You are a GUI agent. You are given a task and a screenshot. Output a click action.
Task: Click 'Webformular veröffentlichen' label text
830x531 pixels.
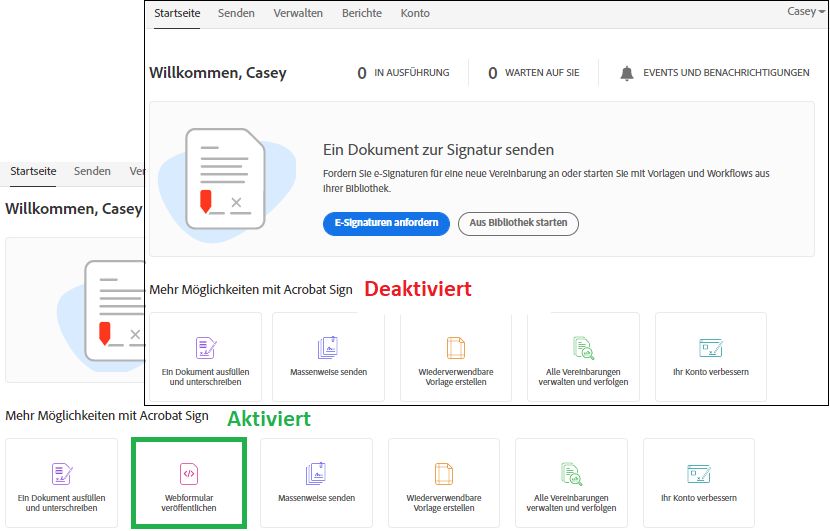(189, 503)
